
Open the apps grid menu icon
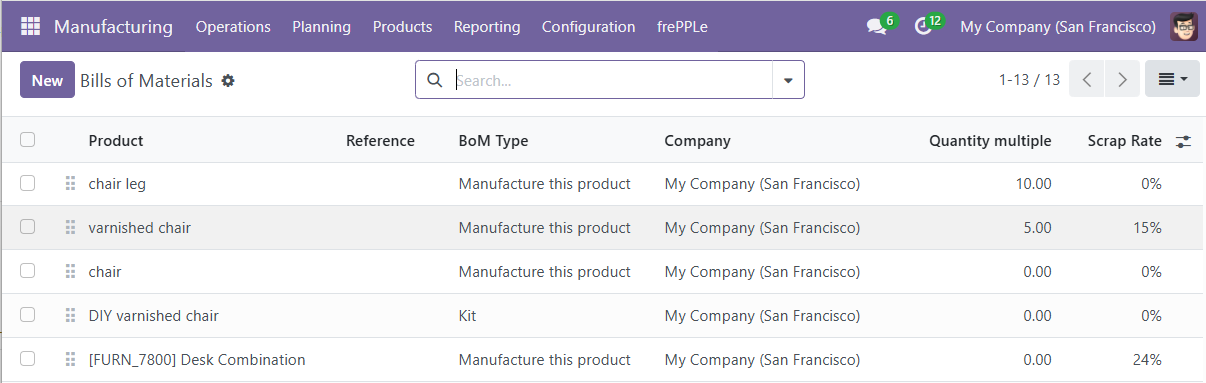30,26
